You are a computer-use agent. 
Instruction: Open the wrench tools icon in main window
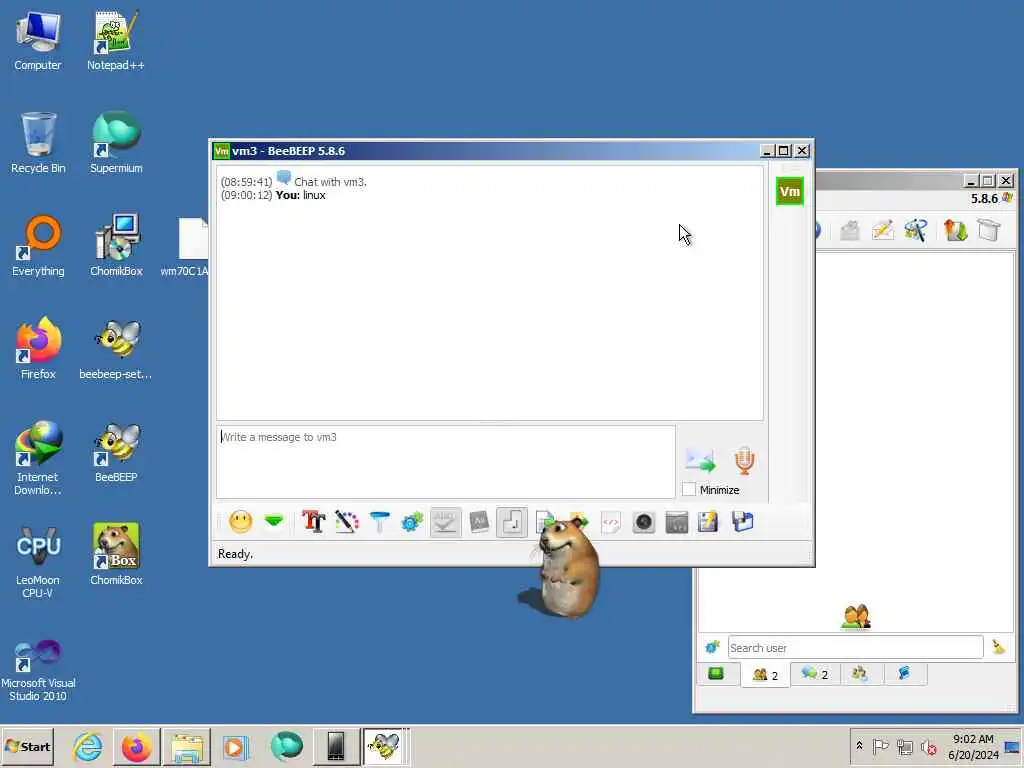pos(916,230)
